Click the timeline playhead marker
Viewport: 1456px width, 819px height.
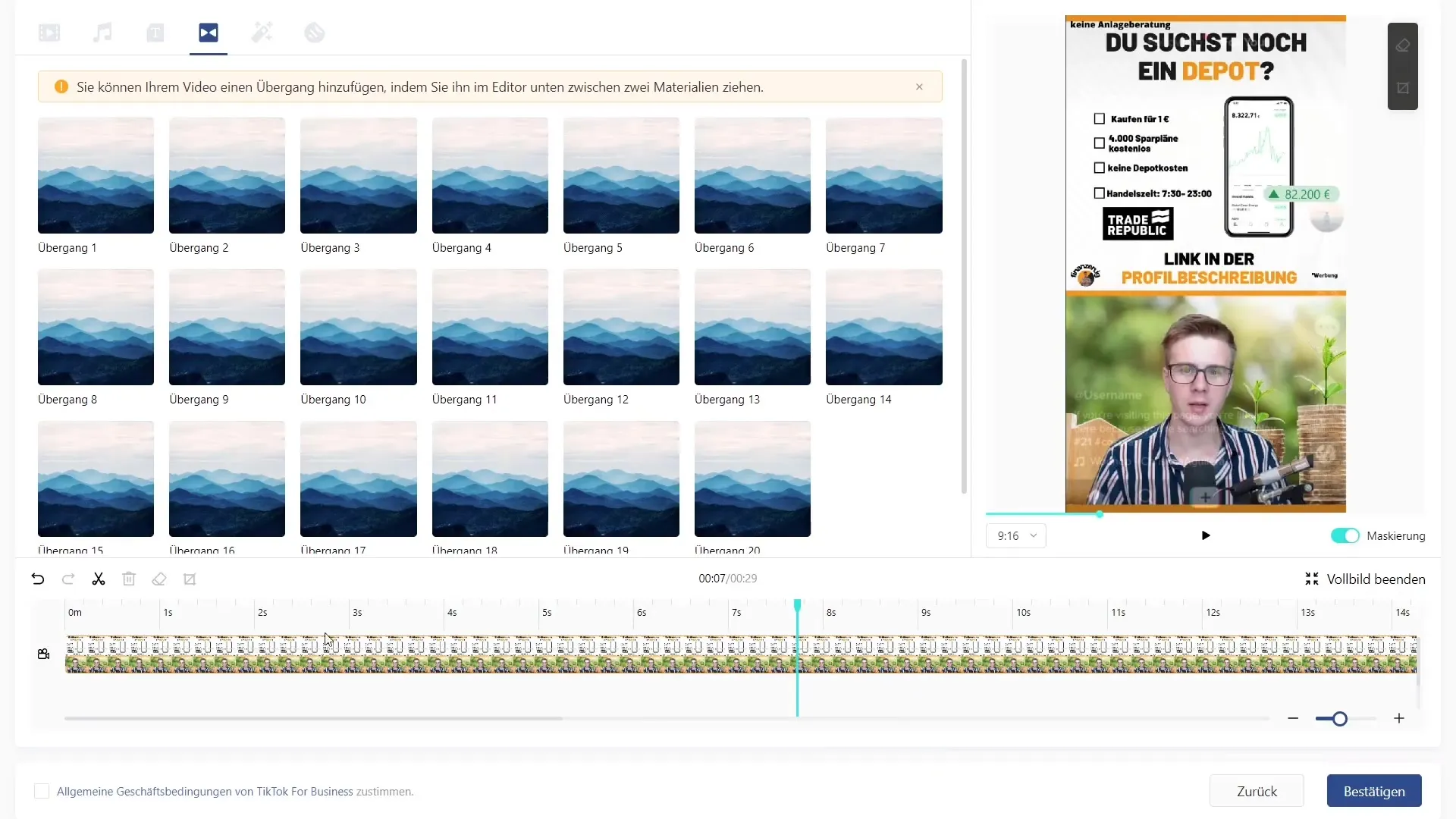797,605
